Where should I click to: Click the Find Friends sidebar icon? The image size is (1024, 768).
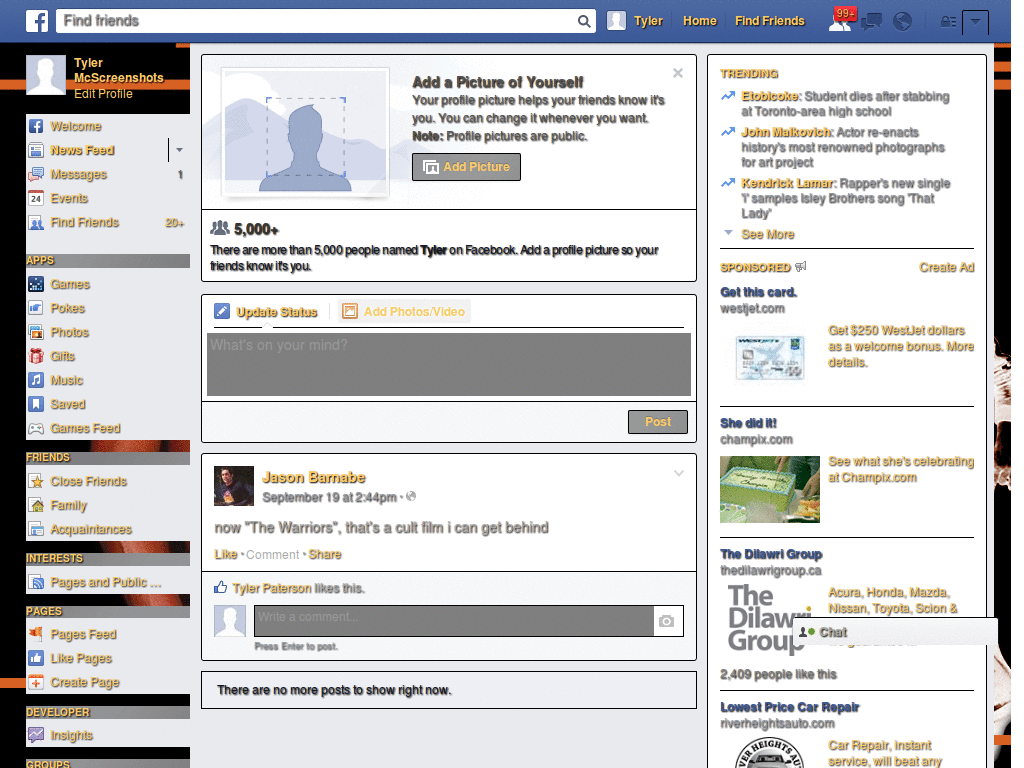[36, 223]
